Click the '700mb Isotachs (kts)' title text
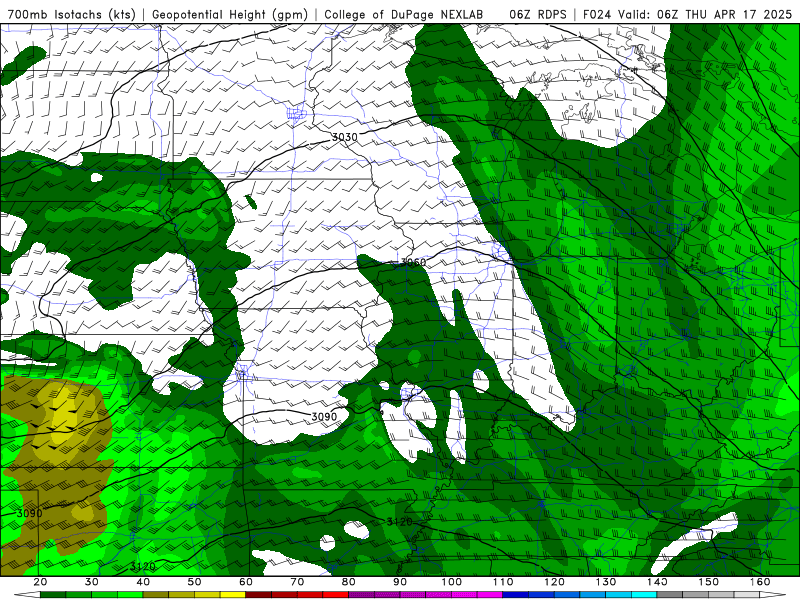The image size is (800, 600). (x=72, y=14)
